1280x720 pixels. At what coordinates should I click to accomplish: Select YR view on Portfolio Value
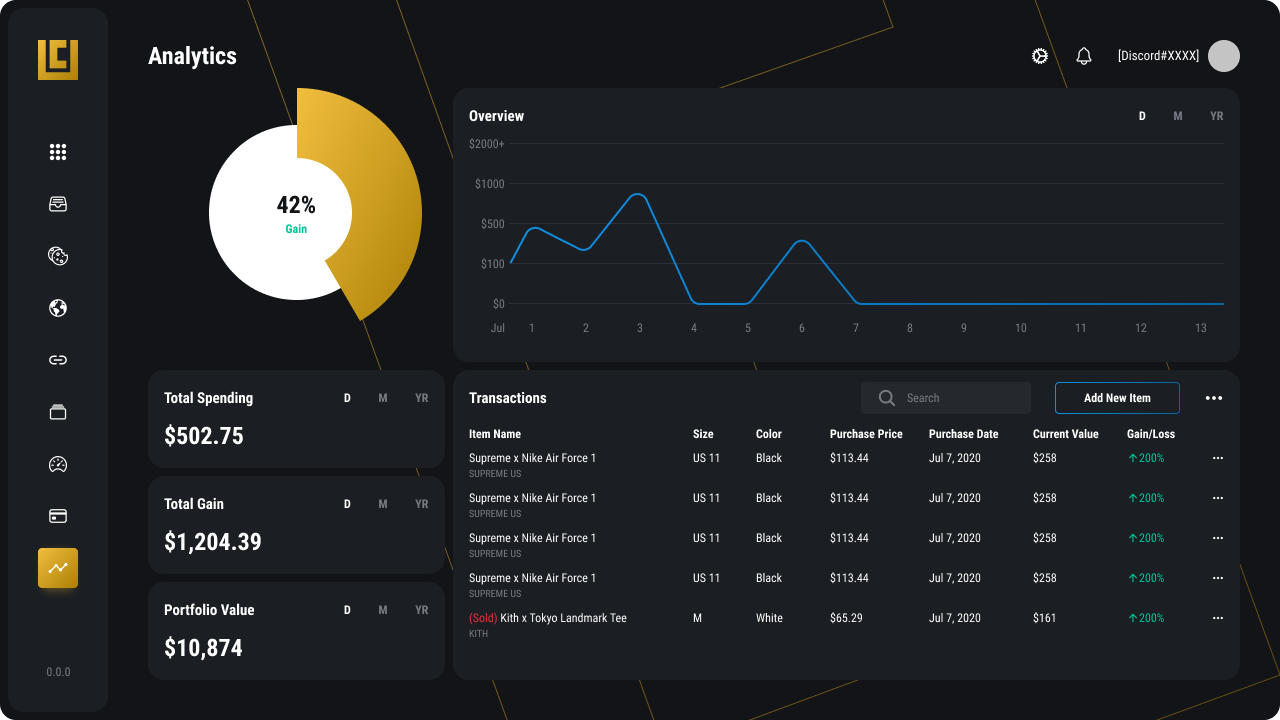(421, 610)
